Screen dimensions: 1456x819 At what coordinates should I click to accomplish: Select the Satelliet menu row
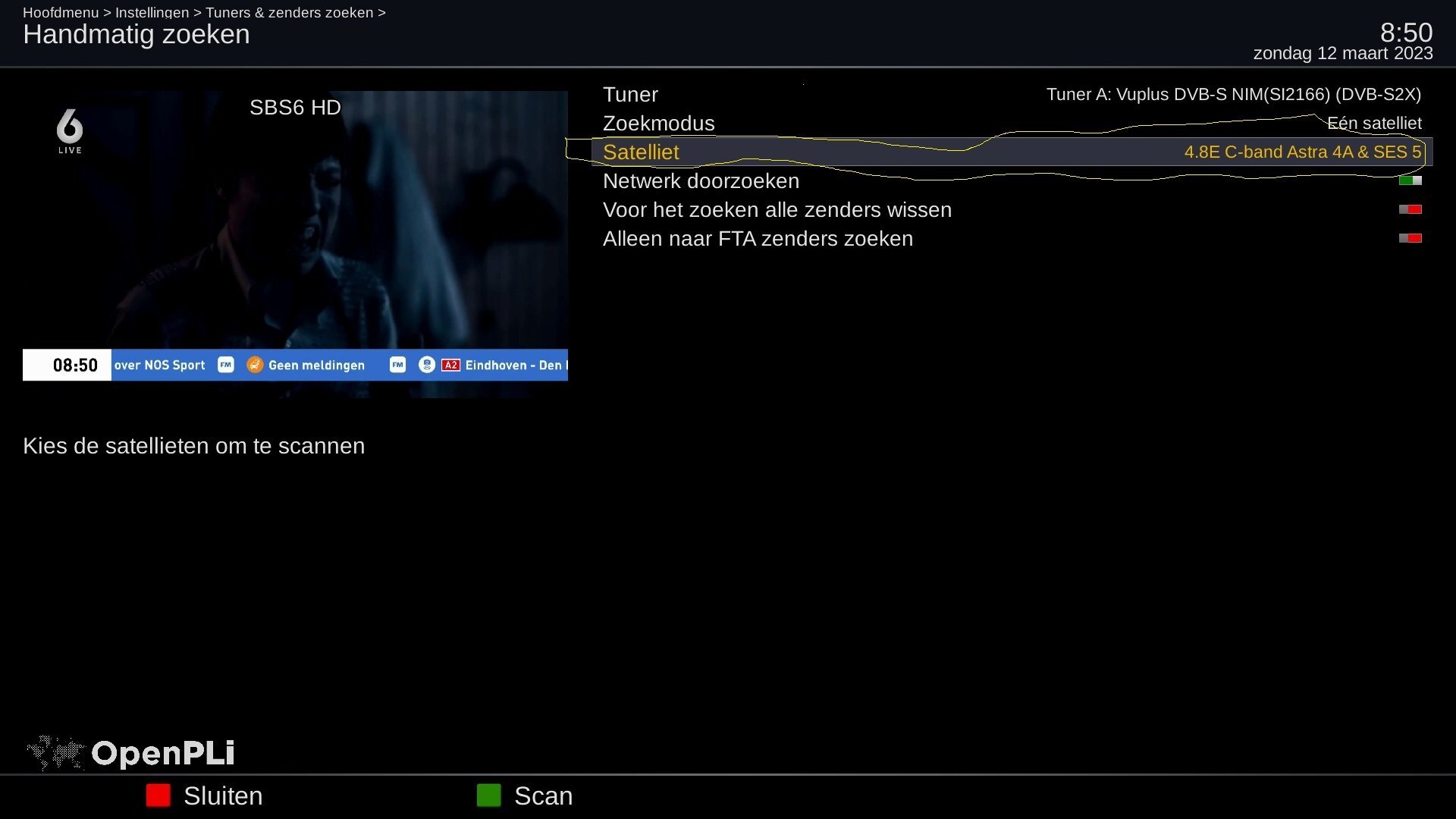[641, 152]
